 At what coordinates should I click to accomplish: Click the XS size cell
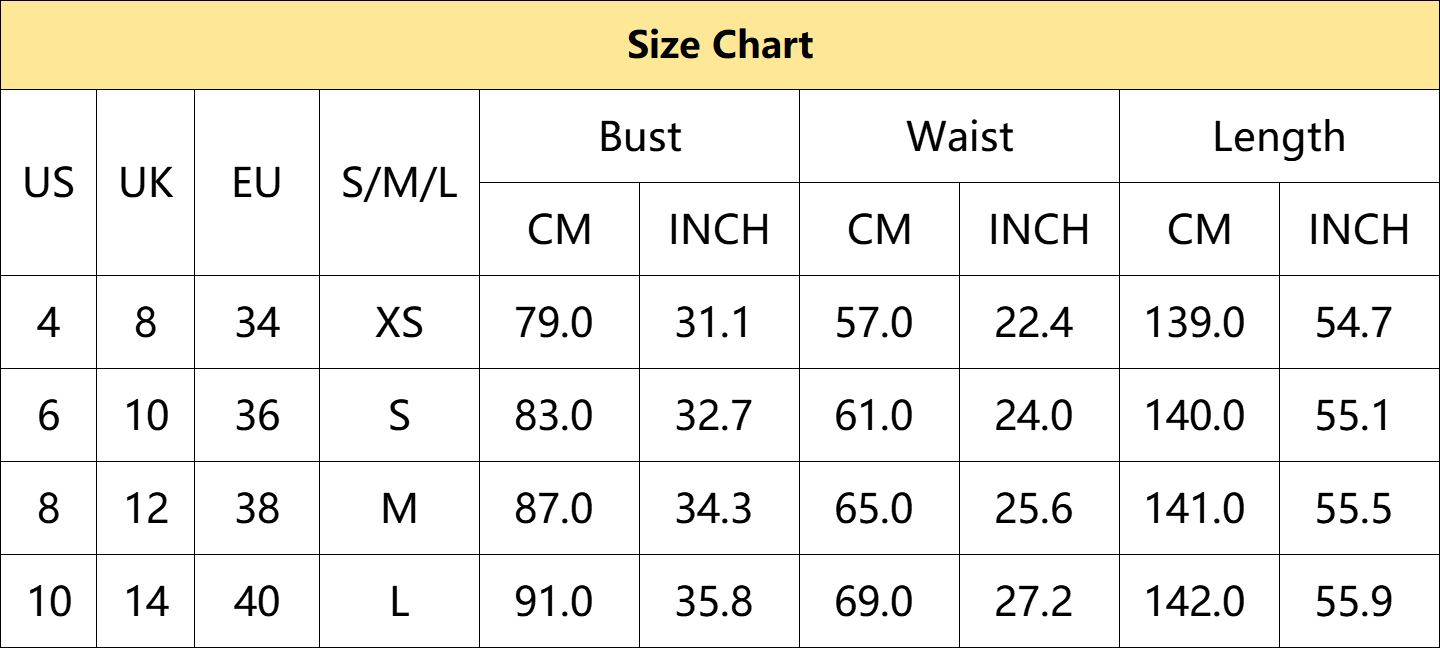click(399, 323)
